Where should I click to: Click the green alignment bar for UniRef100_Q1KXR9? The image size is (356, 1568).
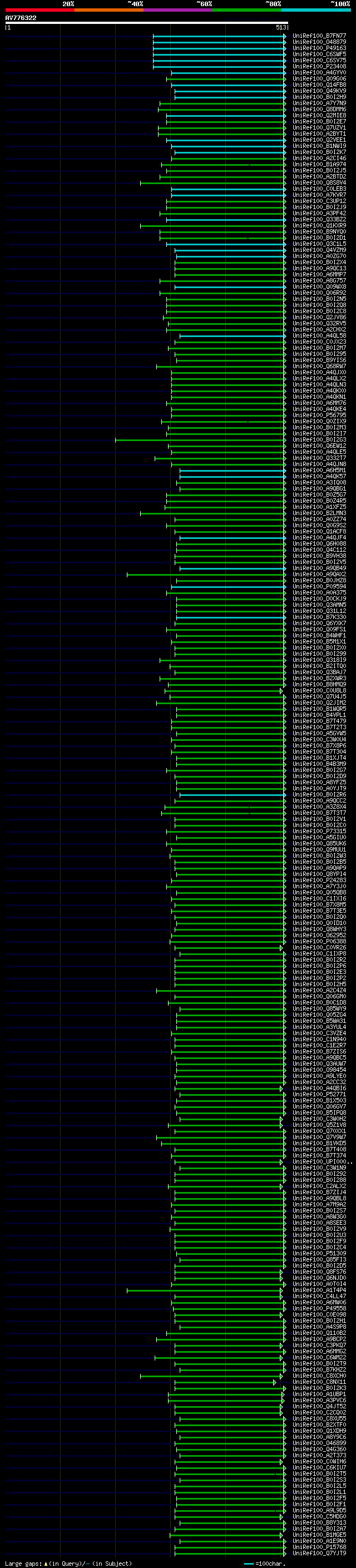pyautogui.click(x=213, y=226)
